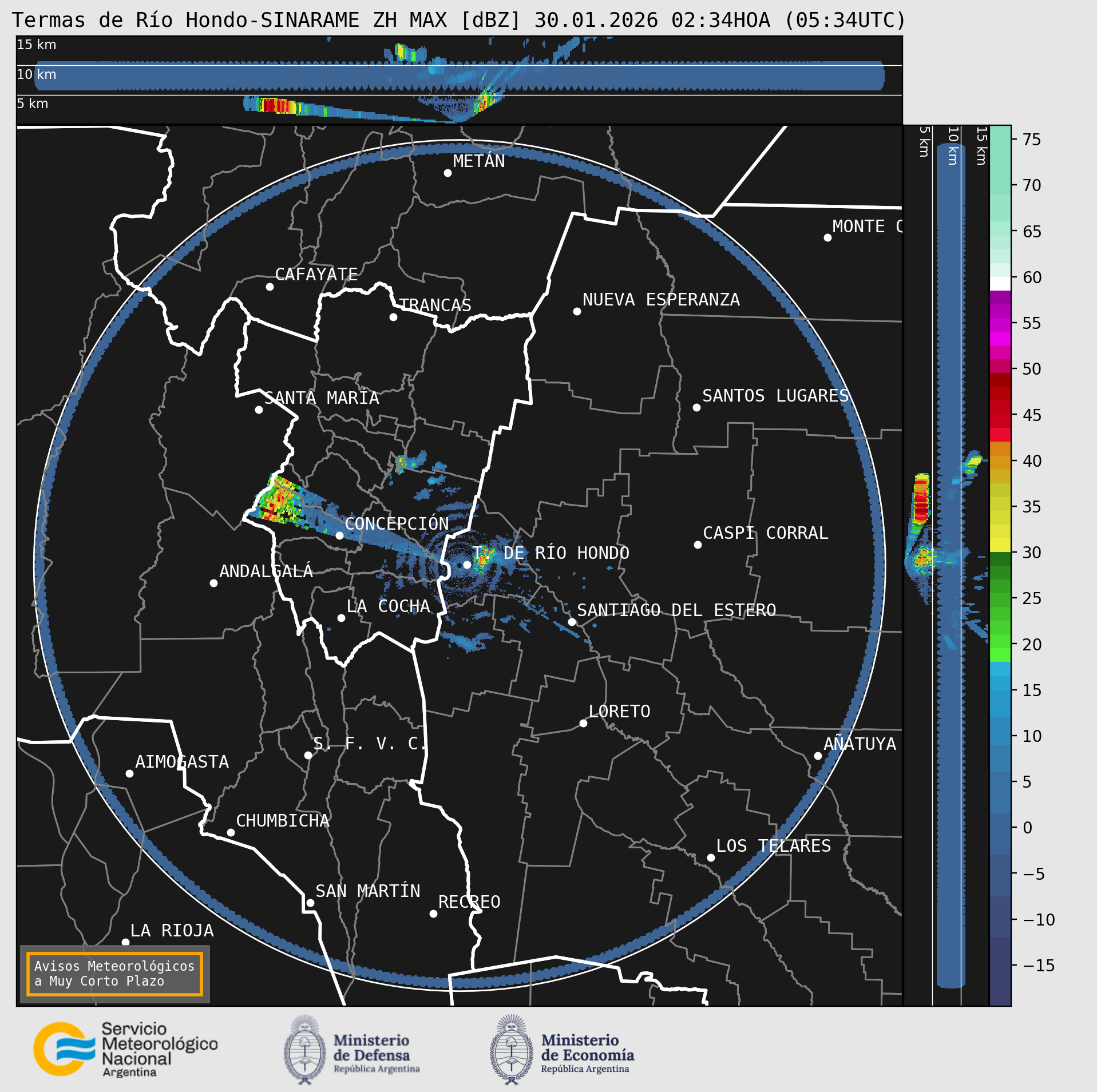
Task: Click the 60 dBZ white color band
Action: 1000,284
